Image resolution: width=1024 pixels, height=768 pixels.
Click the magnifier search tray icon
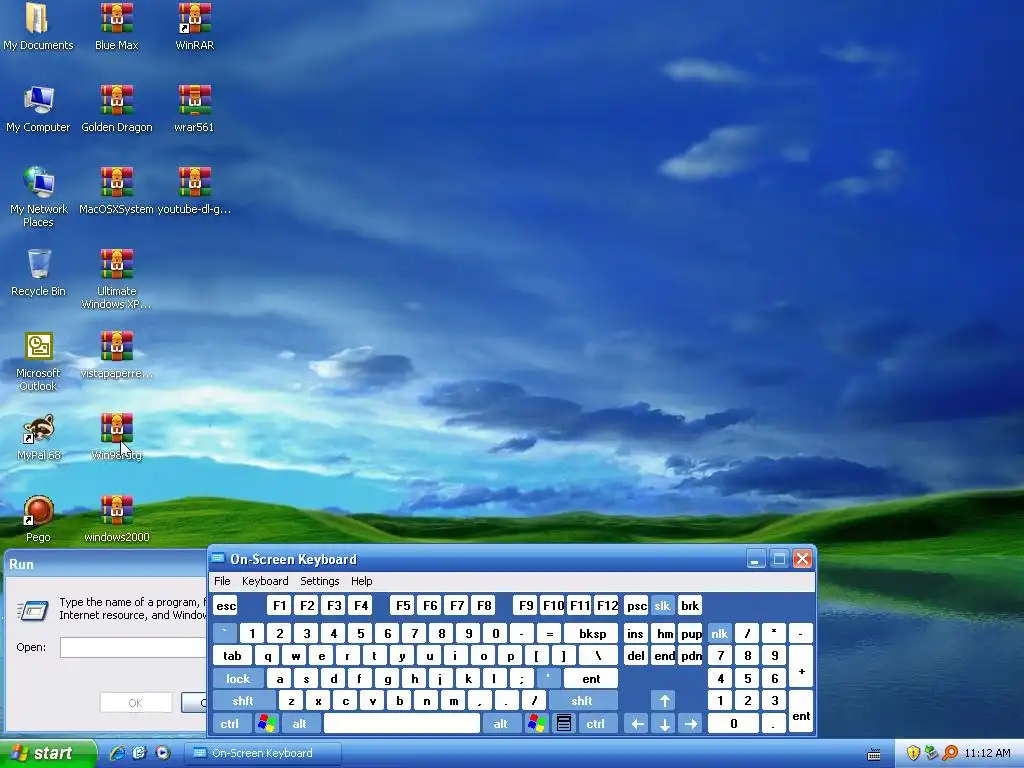950,753
